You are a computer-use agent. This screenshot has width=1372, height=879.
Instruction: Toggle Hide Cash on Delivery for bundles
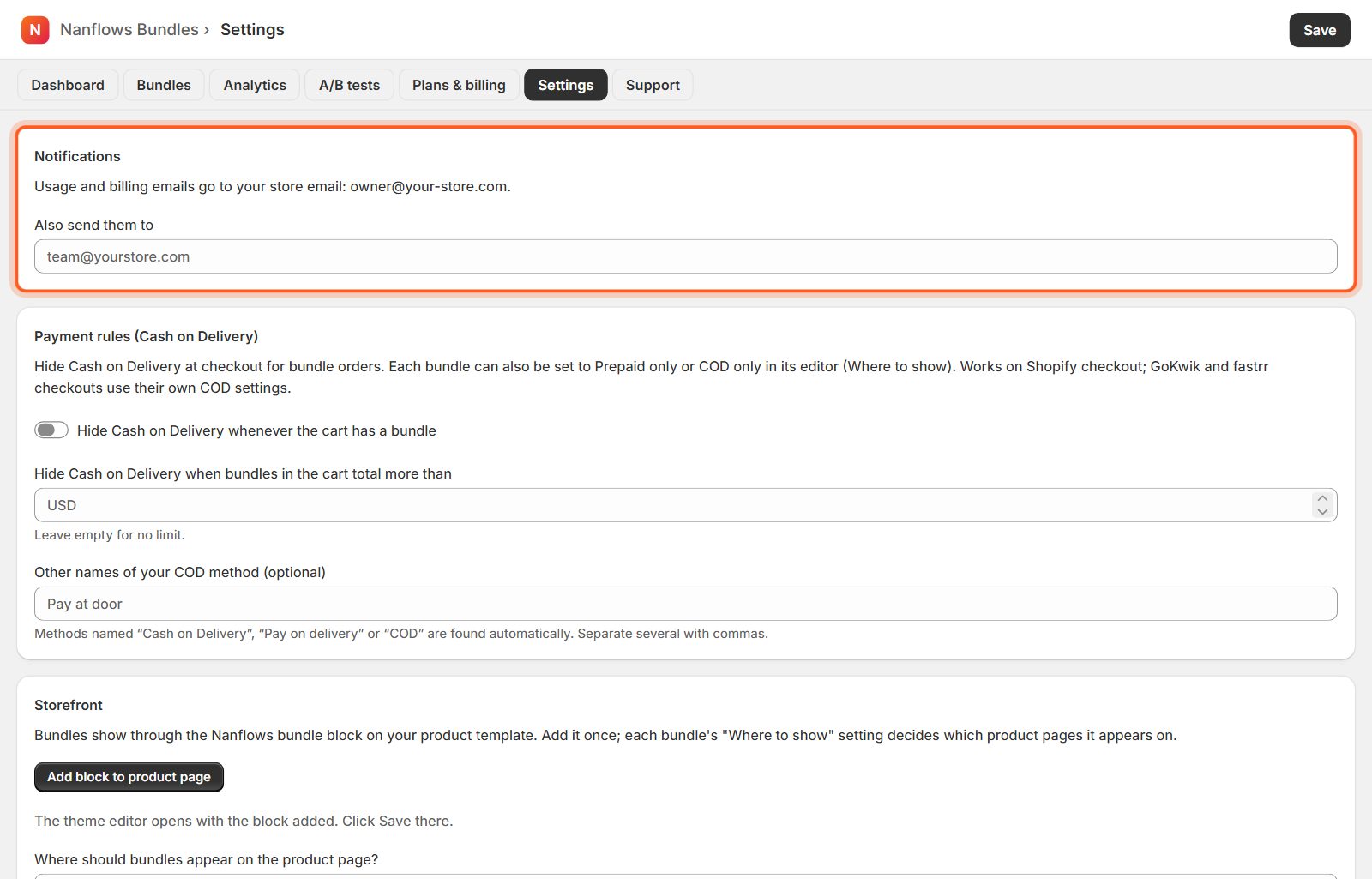(51, 430)
